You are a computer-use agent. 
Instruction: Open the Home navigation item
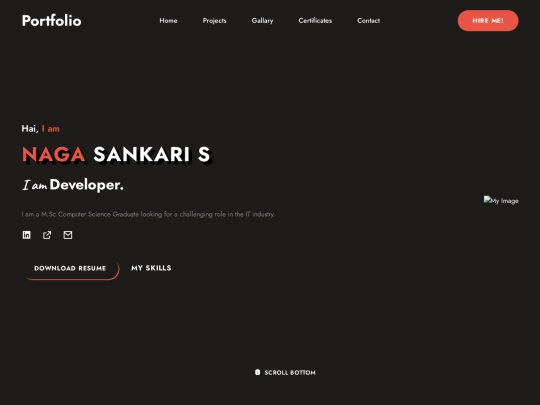[x=168, y=21]
